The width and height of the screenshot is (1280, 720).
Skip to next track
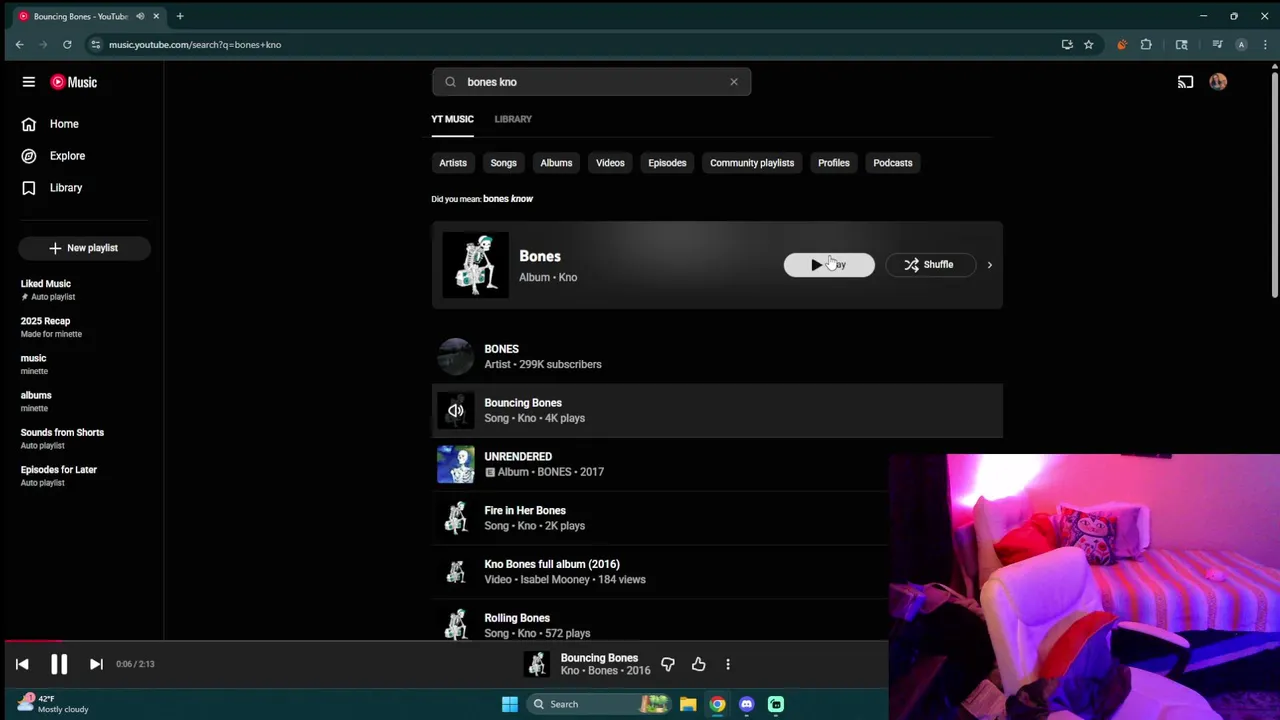96,664
